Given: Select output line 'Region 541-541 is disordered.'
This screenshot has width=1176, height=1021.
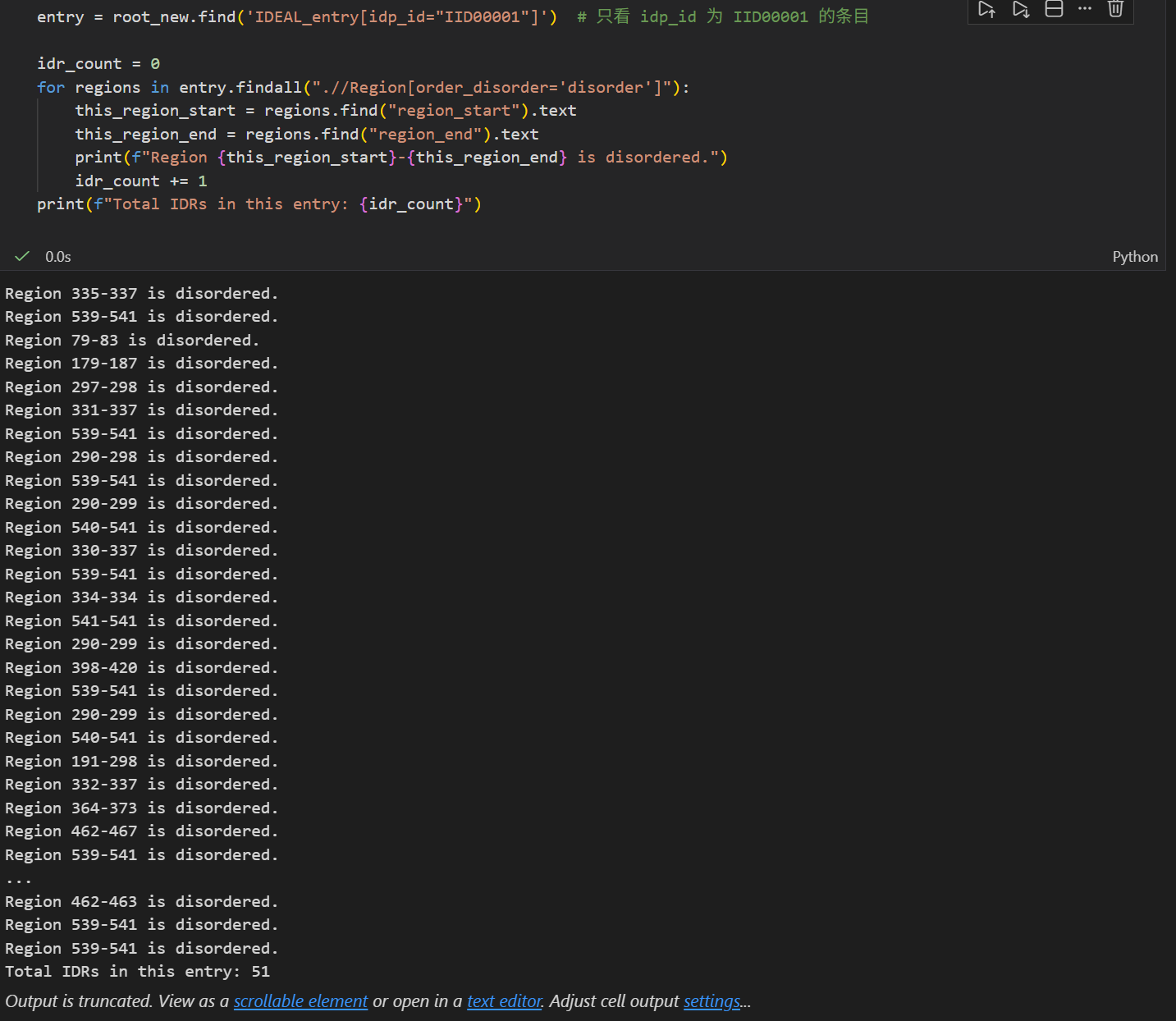Looking at the screenshot, I should (142, 620).
